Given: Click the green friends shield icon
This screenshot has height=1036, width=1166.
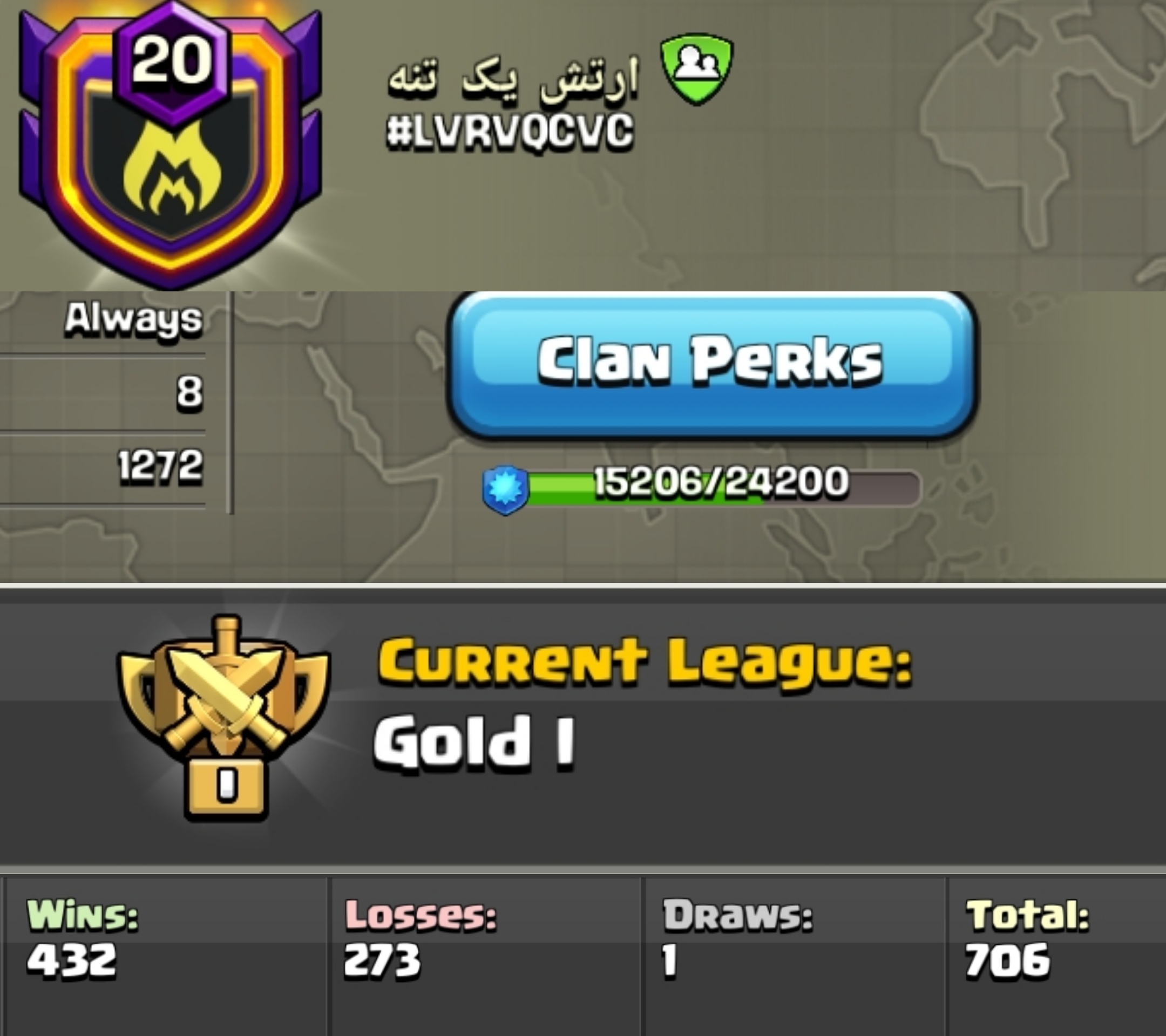Looking at the screenshot, I should tap(696, 70).
